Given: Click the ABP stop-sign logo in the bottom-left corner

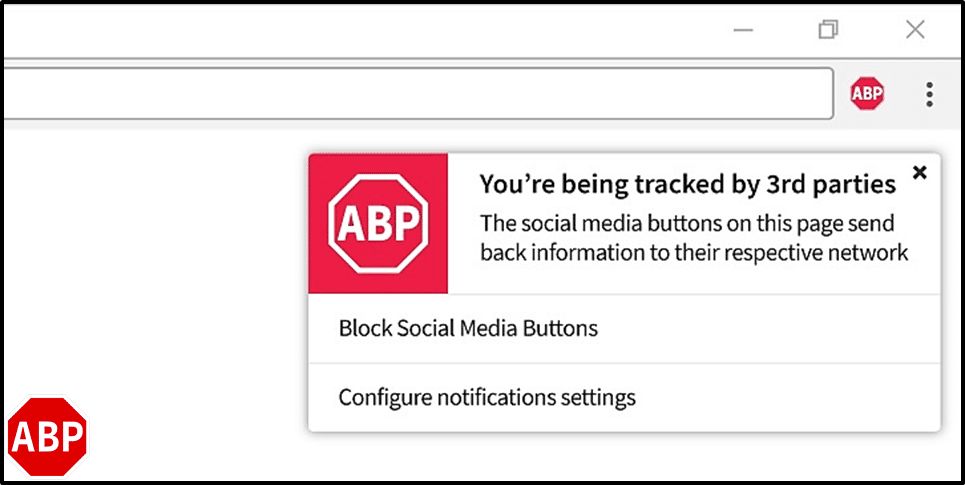Looking at the screenshot, I should pos(47,437).
